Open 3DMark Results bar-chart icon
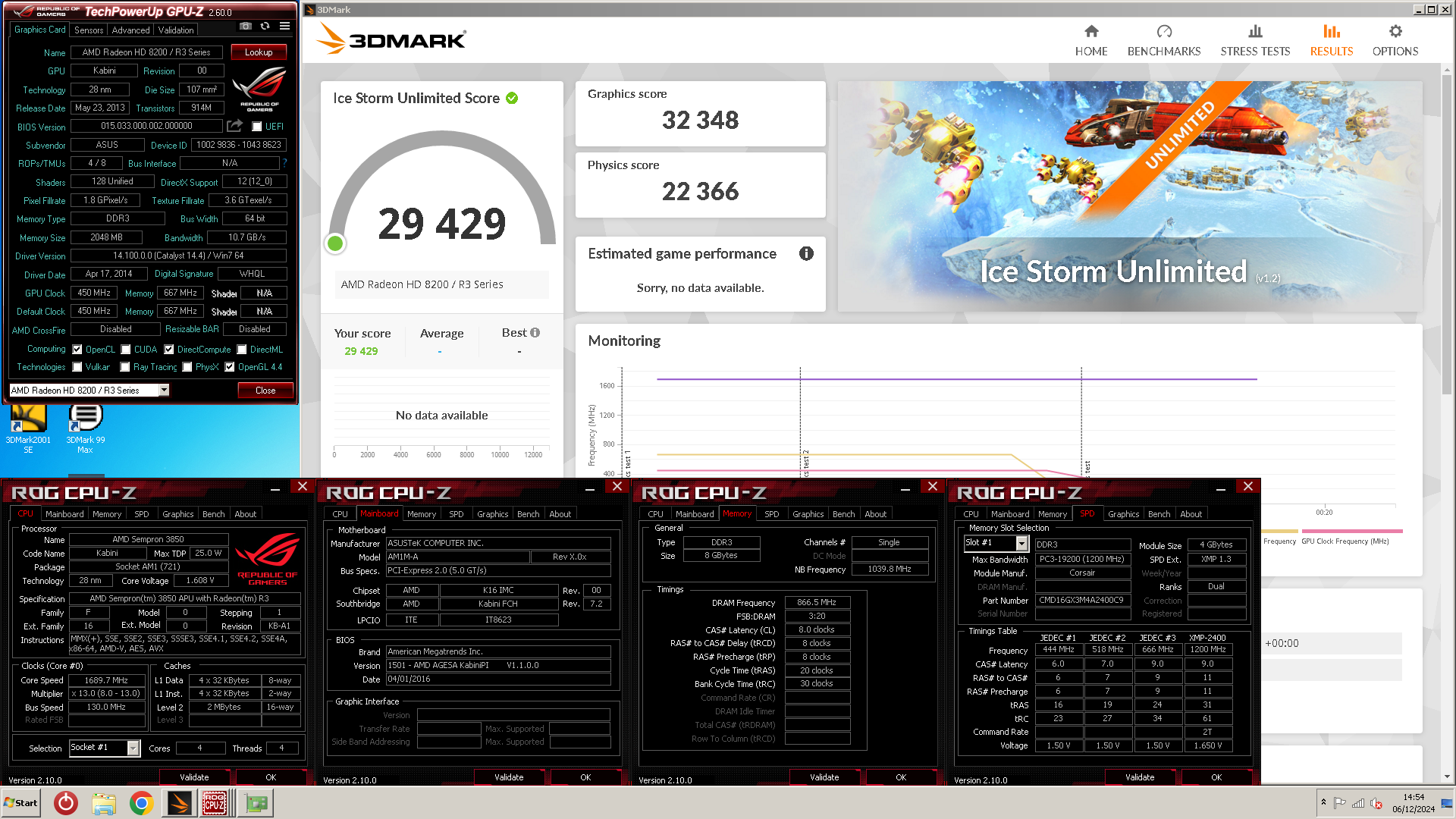The height and width of the screenshot is (819, 1456). [1332, 31]
